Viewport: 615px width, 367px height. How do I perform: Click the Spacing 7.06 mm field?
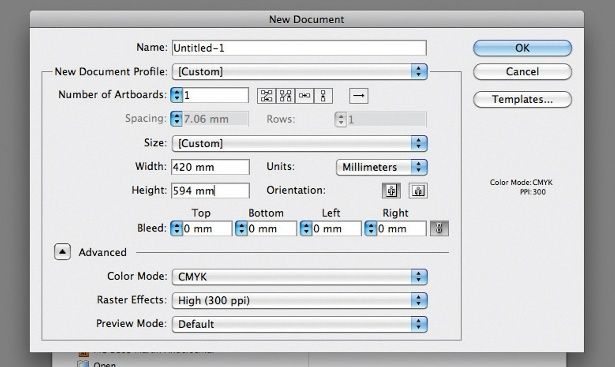(216, 119)
